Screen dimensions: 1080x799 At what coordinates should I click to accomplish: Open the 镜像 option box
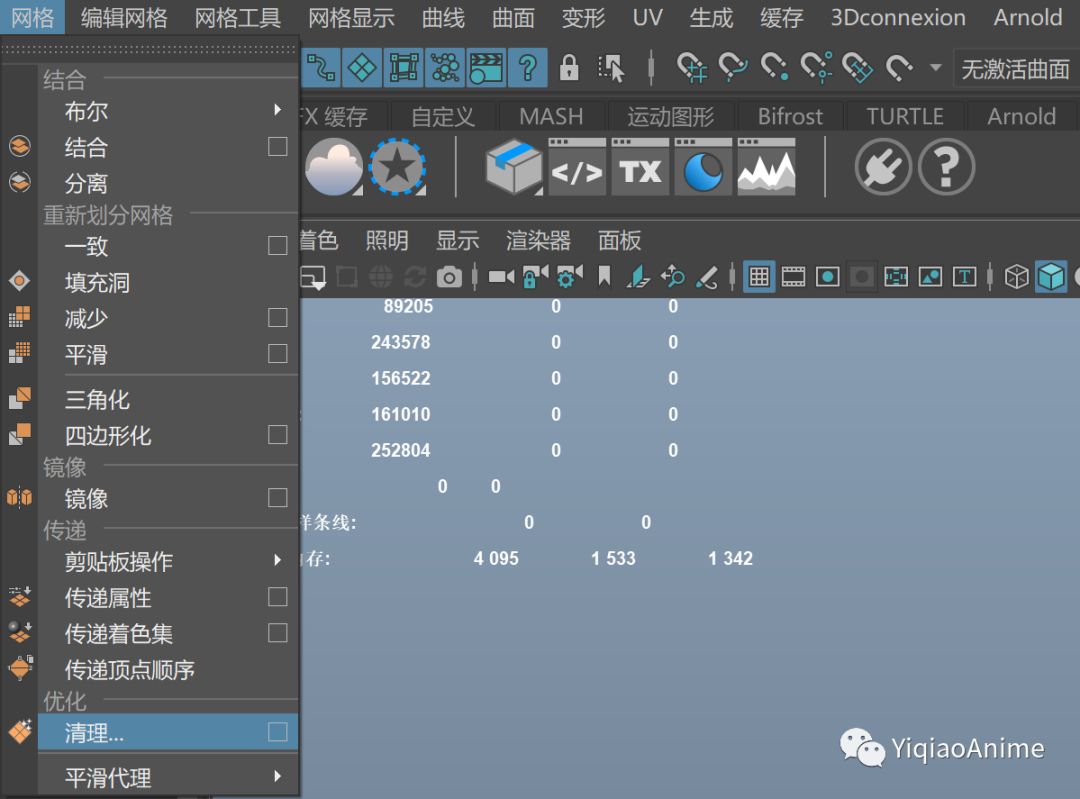click(x=277, y=498)
